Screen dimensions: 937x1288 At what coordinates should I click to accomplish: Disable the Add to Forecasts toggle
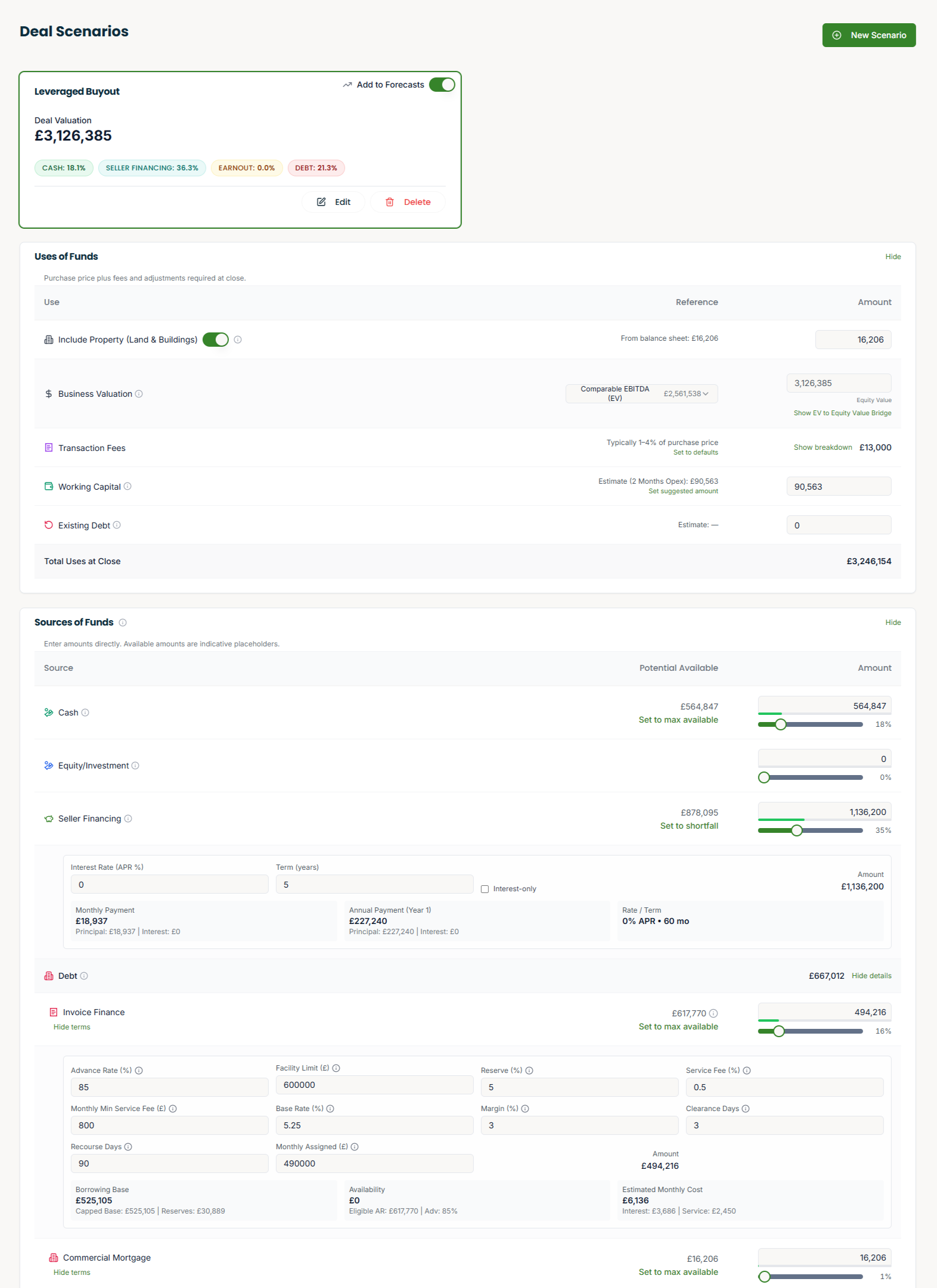(442, 85)
